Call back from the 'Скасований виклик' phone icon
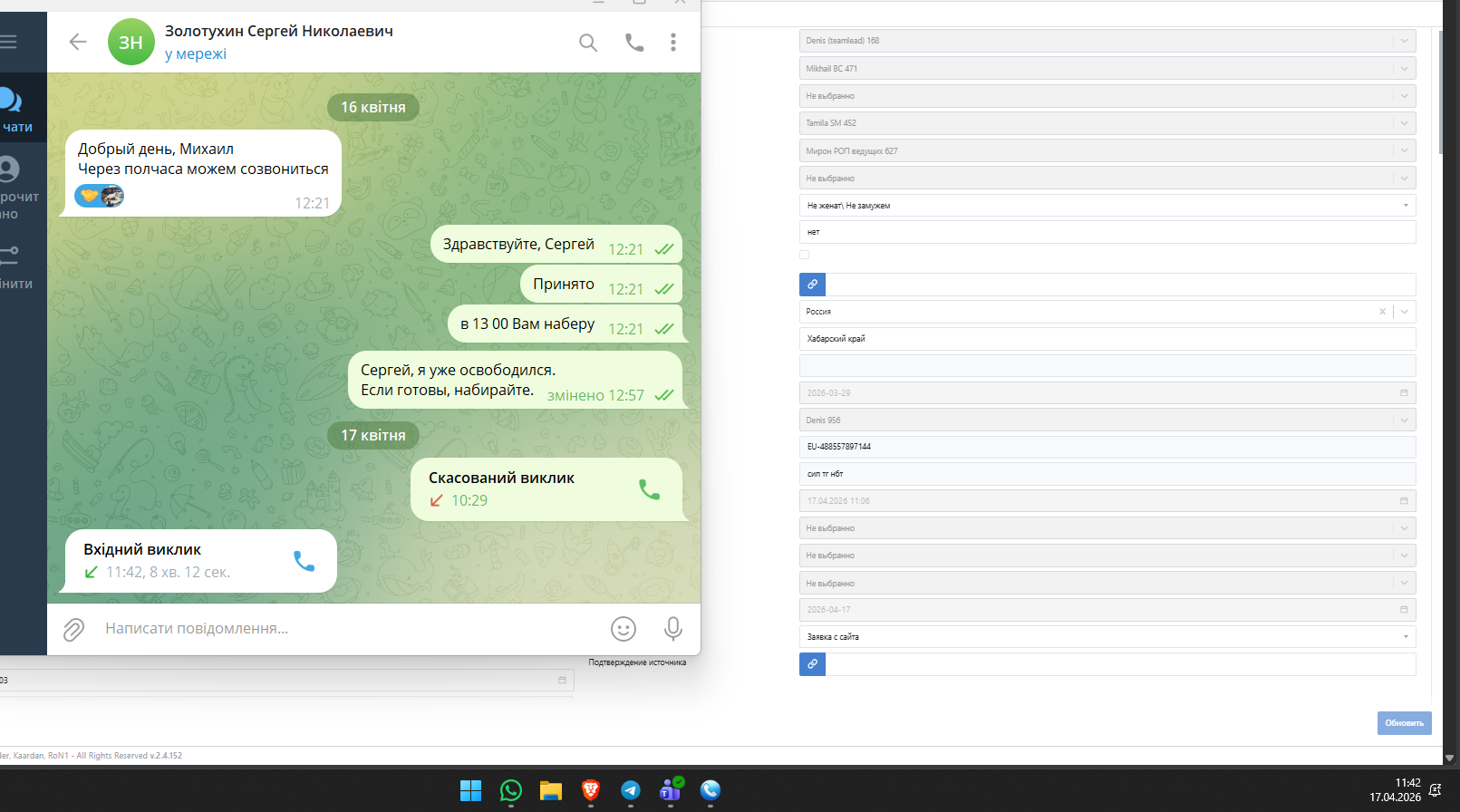The width and height of the screenshot is (1460, 812). 650,489
